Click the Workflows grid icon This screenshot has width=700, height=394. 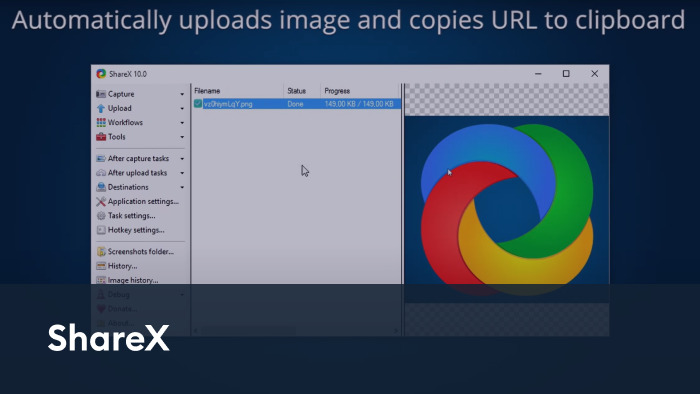coord(101,123)
